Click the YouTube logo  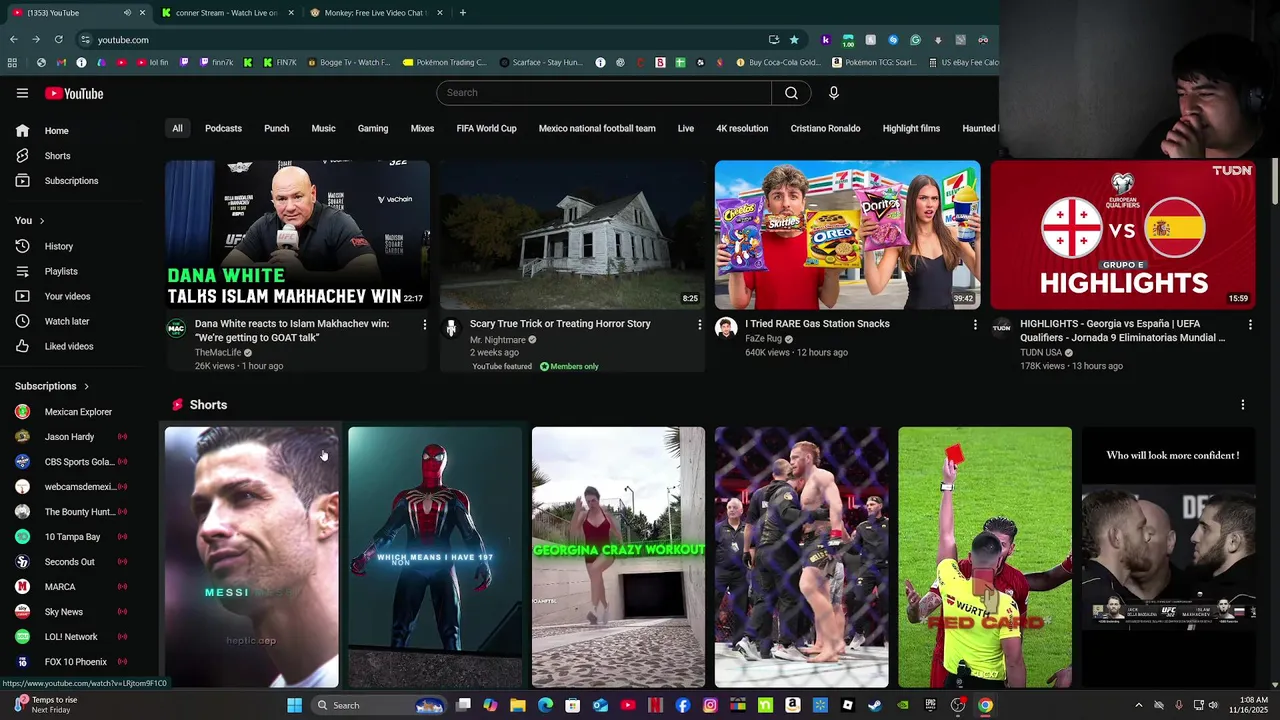(x=74, y=93)
